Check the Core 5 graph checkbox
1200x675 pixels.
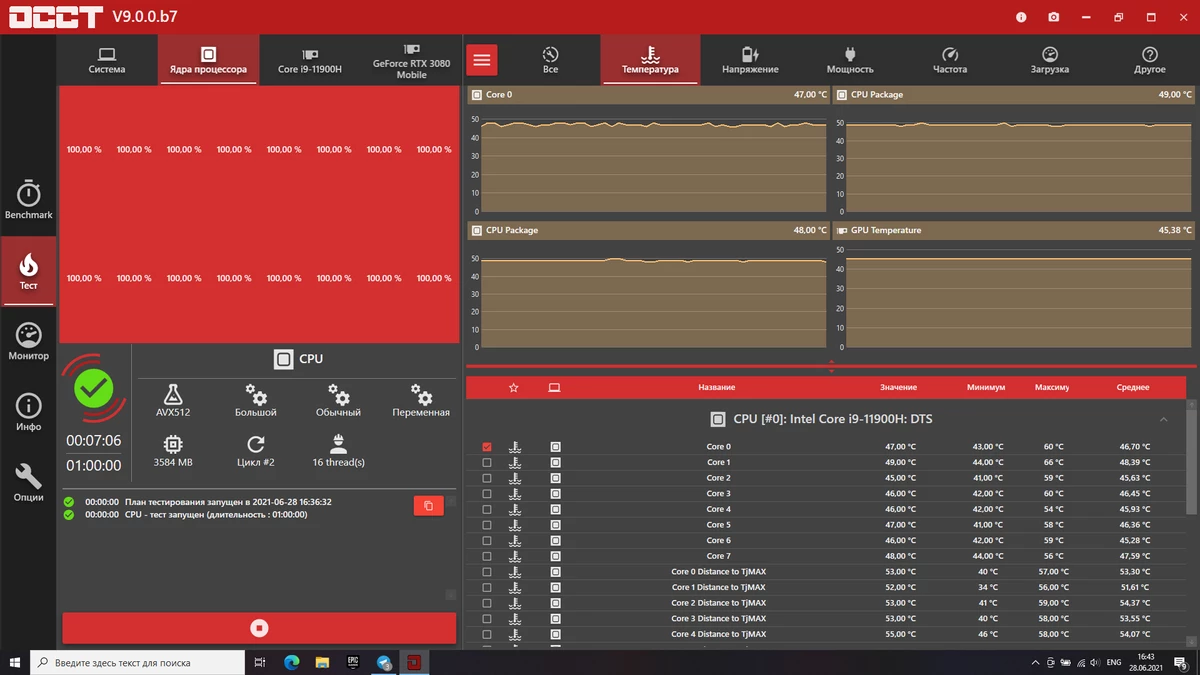487,525
